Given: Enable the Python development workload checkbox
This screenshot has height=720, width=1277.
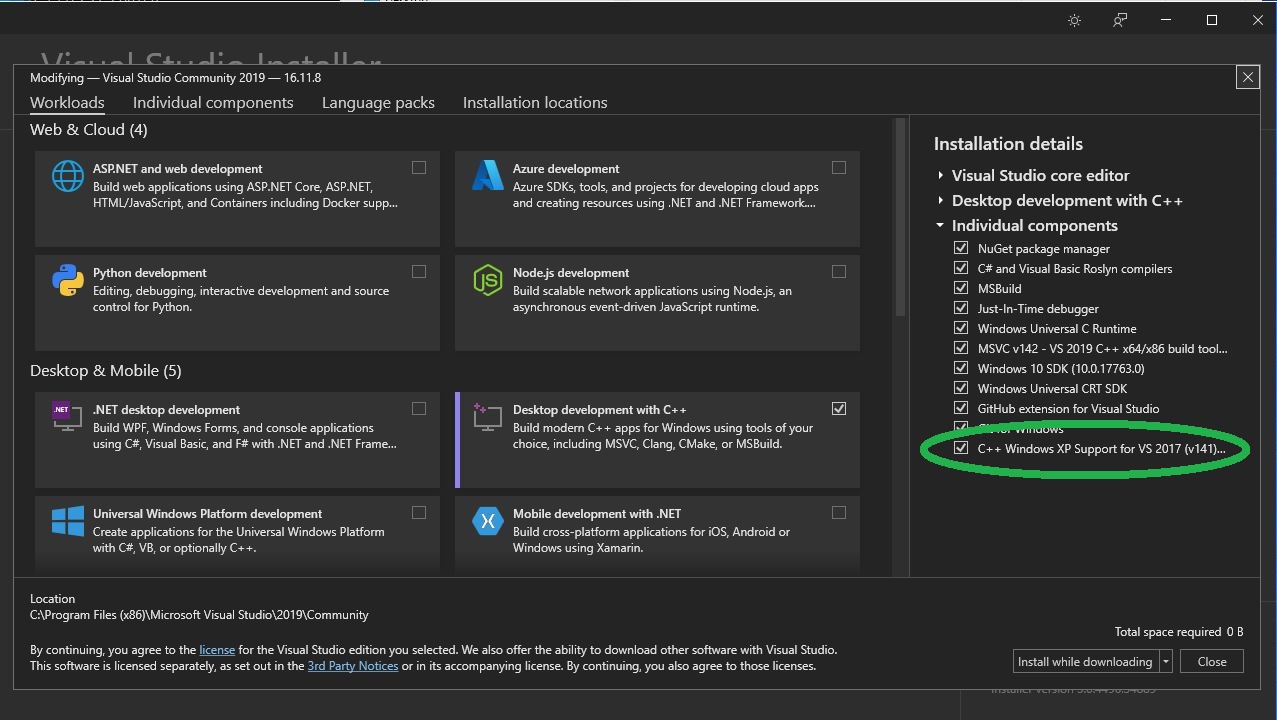Looking at the screenshot, I should click(418, 271).
